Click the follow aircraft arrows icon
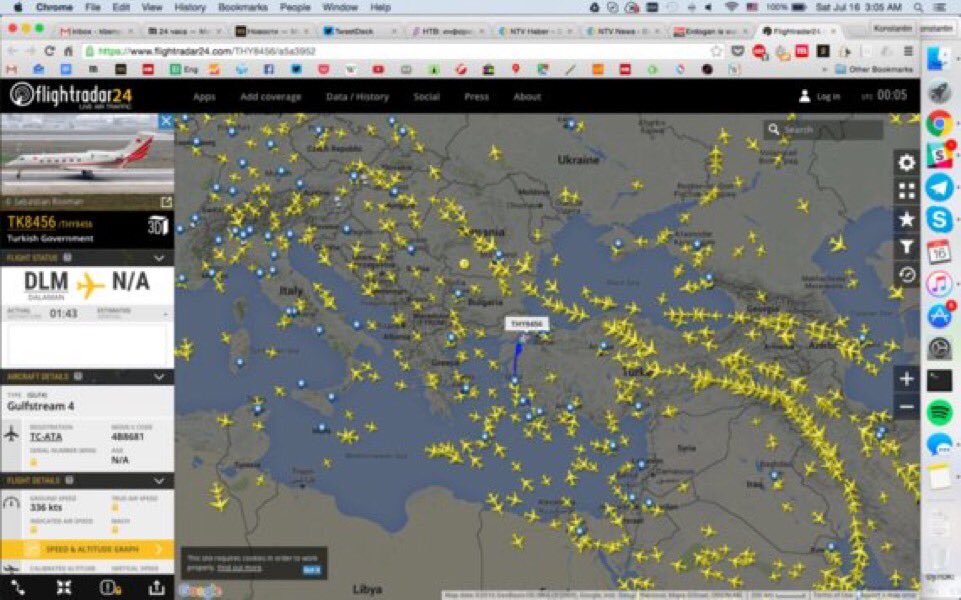 click(x=64, y=588)
